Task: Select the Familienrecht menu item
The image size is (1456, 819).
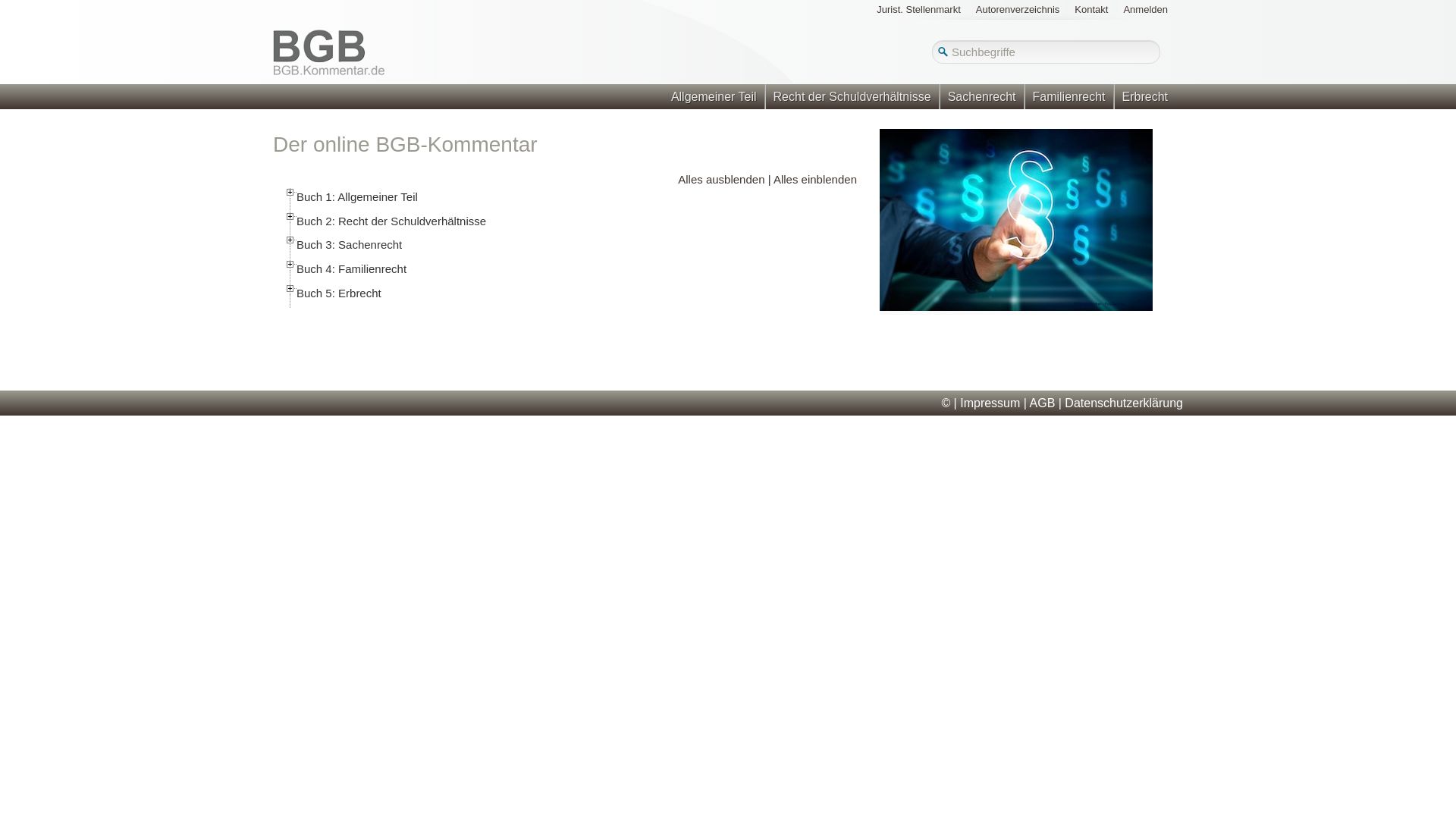Action: [x=1068, y=96]
